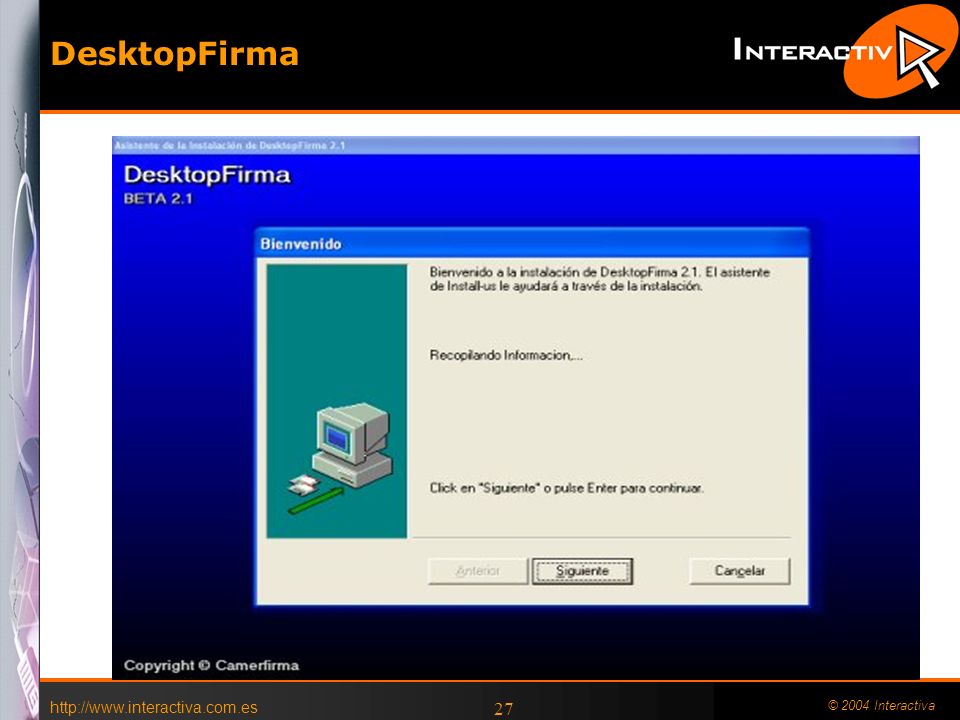This screenshot has height=720, width=960.
Task: Click the slide number 27
Action: point(503,709)
